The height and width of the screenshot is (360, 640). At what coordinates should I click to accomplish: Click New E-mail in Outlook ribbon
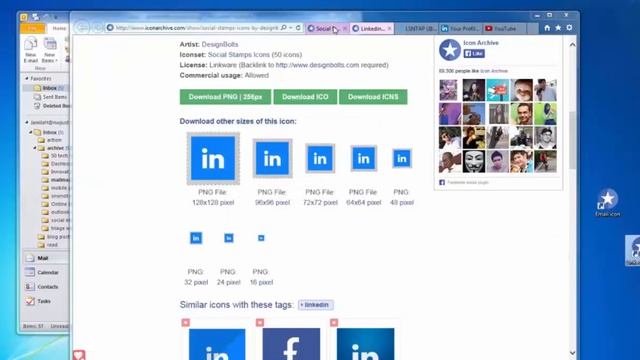(x=31, y=50)
